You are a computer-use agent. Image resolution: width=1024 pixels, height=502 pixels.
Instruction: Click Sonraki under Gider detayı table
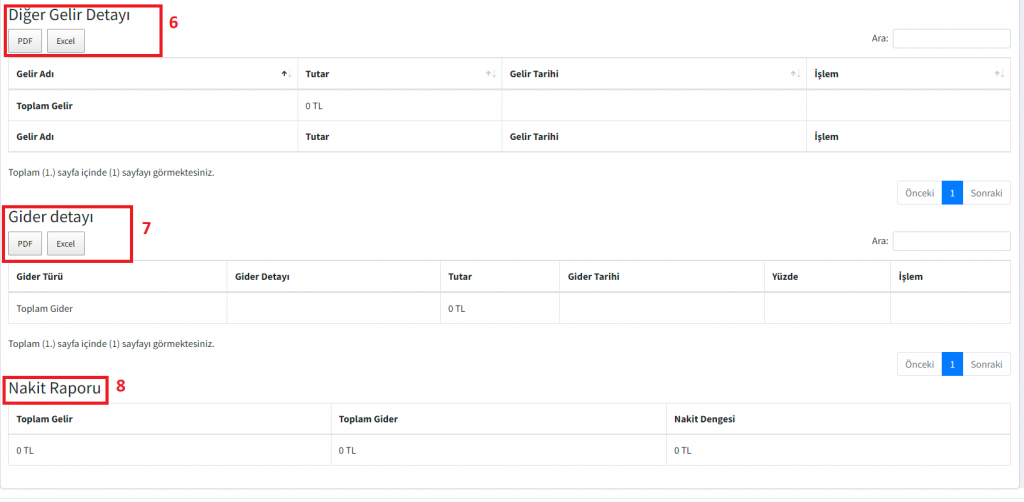pos(986,364)
